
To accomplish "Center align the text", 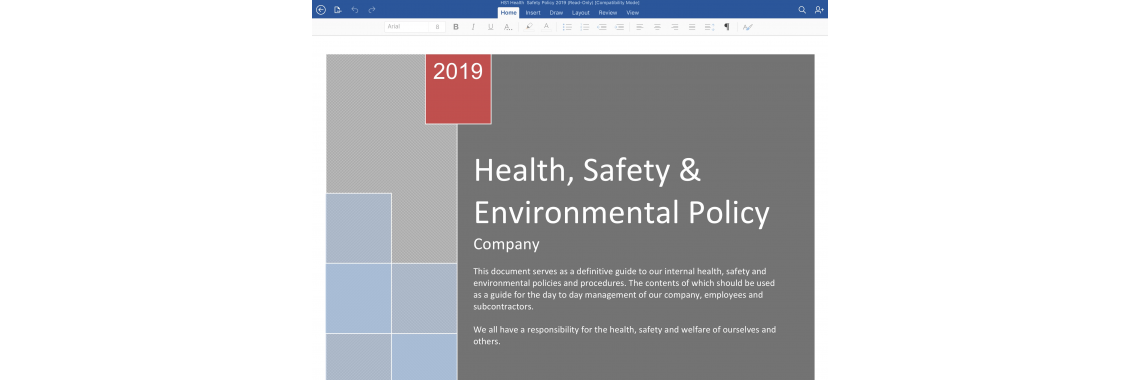I will pyautogui.click(x=657, y=27).
